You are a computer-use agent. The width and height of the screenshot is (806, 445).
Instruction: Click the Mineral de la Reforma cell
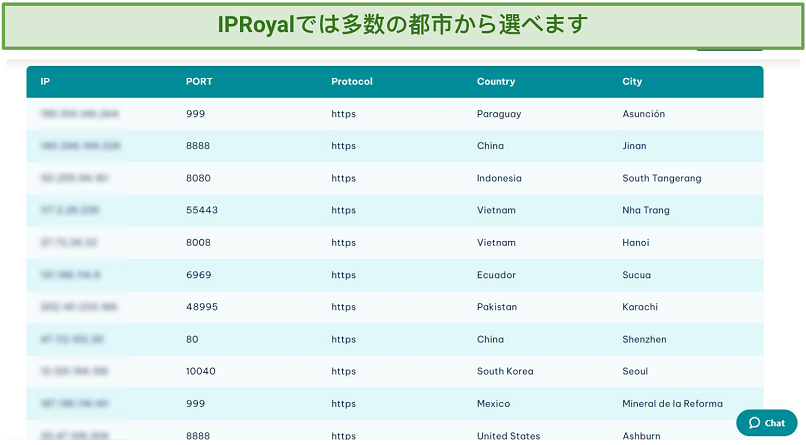tap(672, 403)
